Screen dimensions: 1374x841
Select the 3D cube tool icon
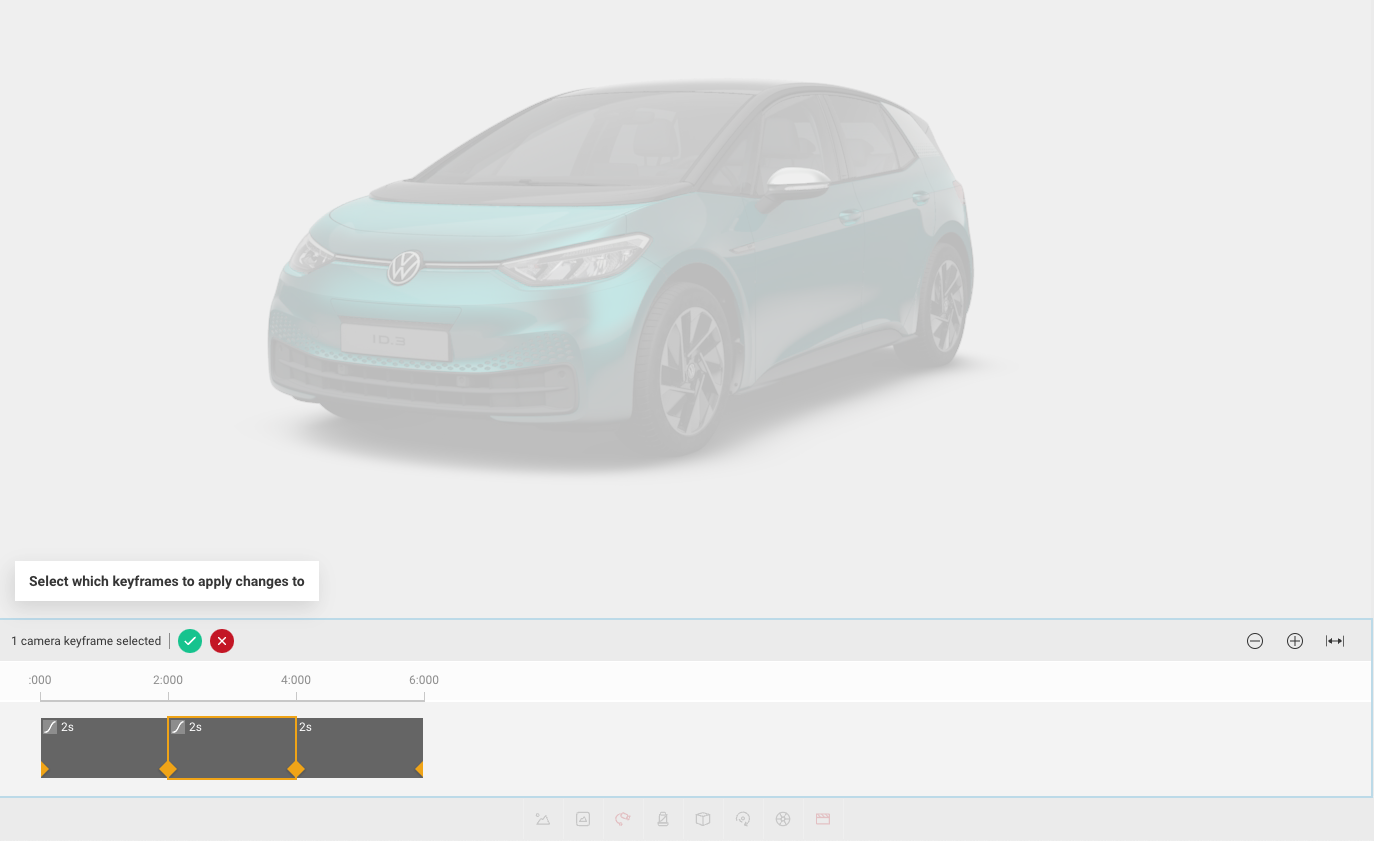[703, 819]
